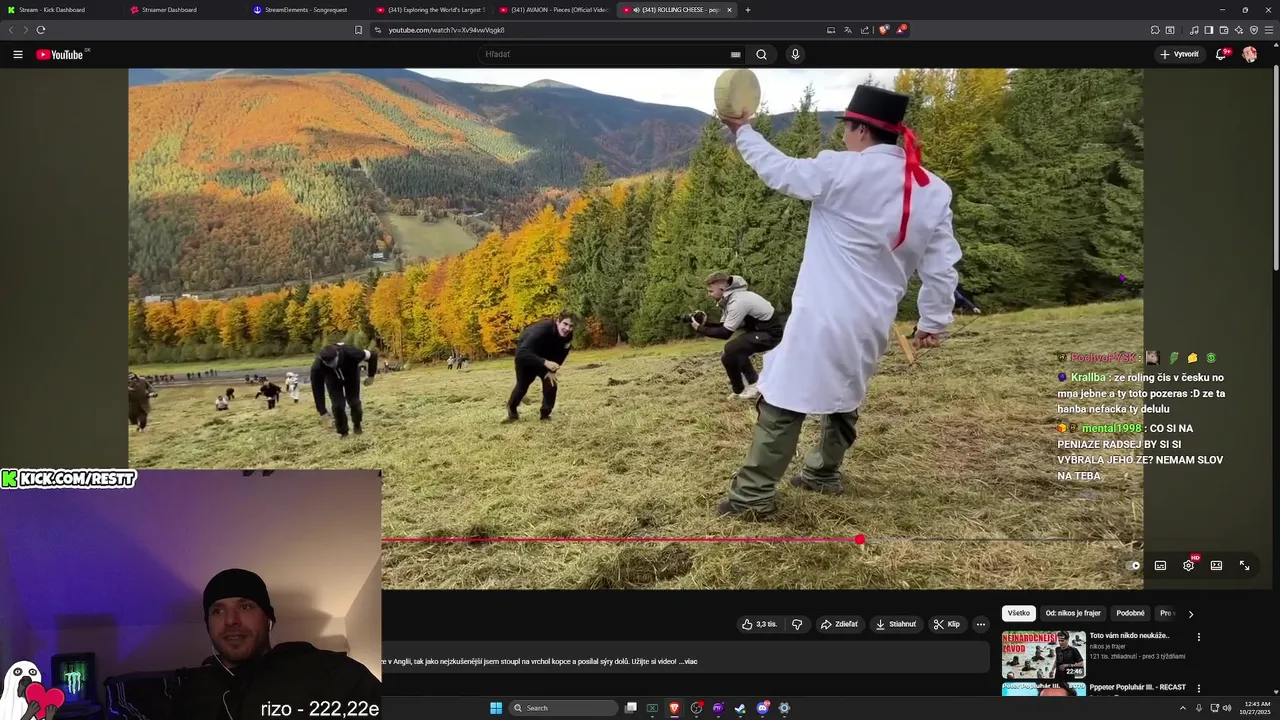Open the Windows Start menu
This screenshot has width=1280, height=720.
[496, 708]
